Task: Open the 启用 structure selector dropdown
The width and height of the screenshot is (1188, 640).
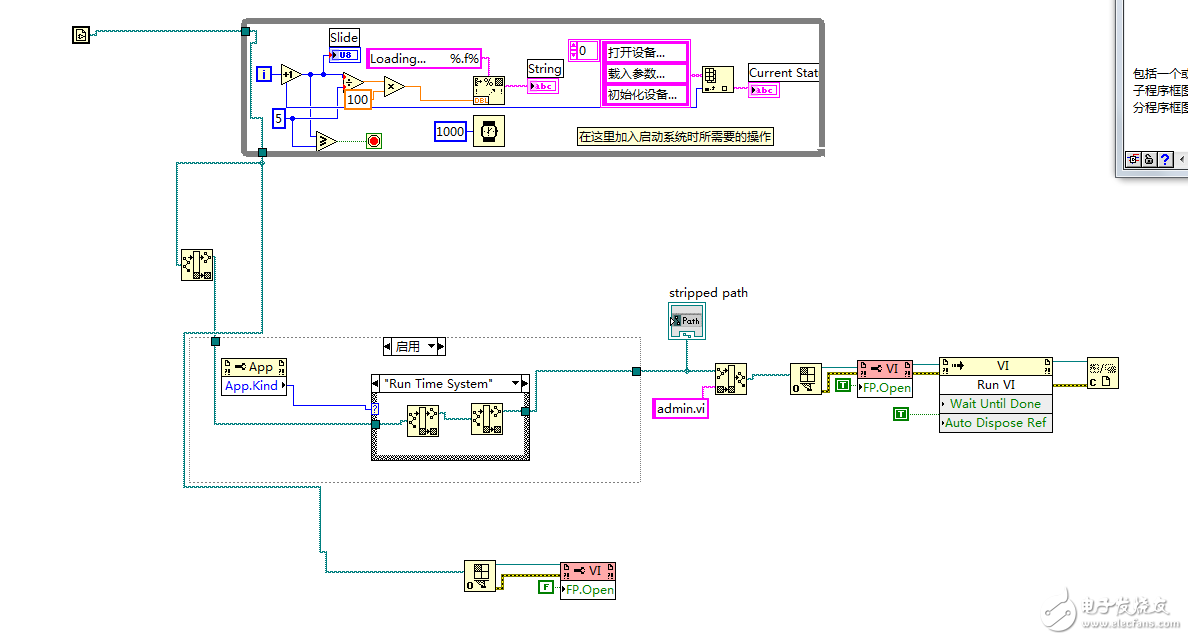Action: (432, 347)
